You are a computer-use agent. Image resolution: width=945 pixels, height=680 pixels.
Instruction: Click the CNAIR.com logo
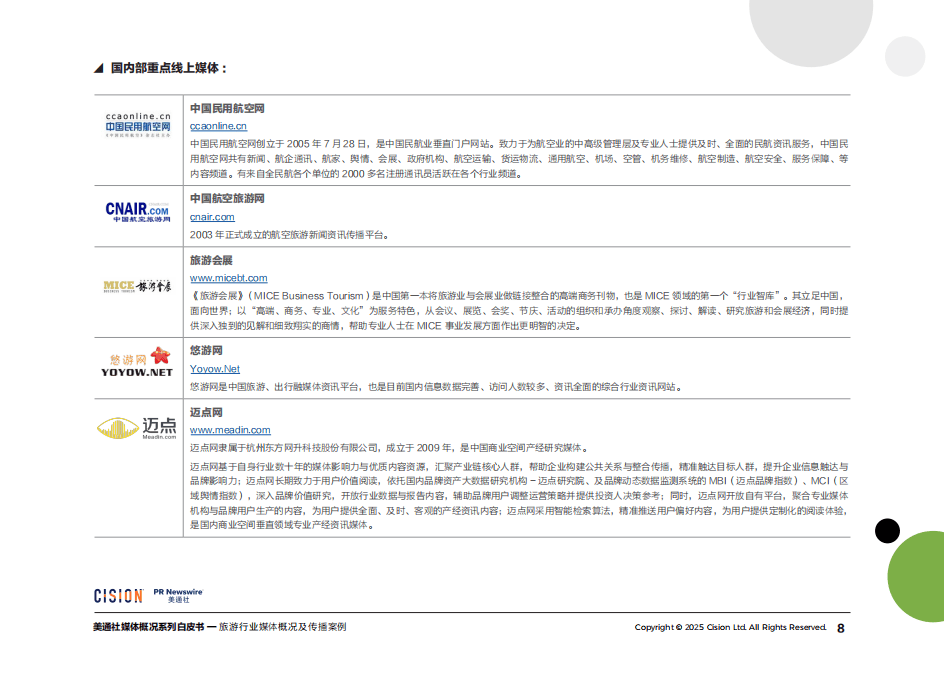click(x=138, y=210)
